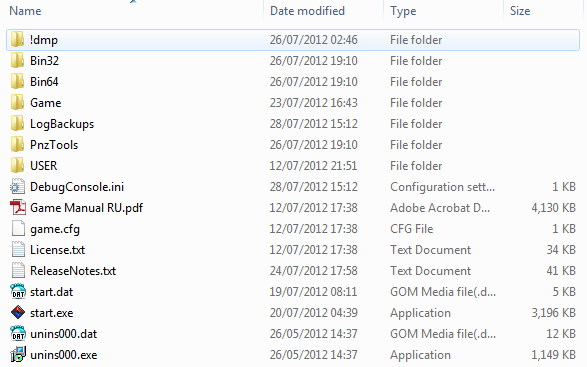Image resolution: width=587 pixels, height=367 pixels.
Task: Sort by the Name column header
Action: click(25, 11)
